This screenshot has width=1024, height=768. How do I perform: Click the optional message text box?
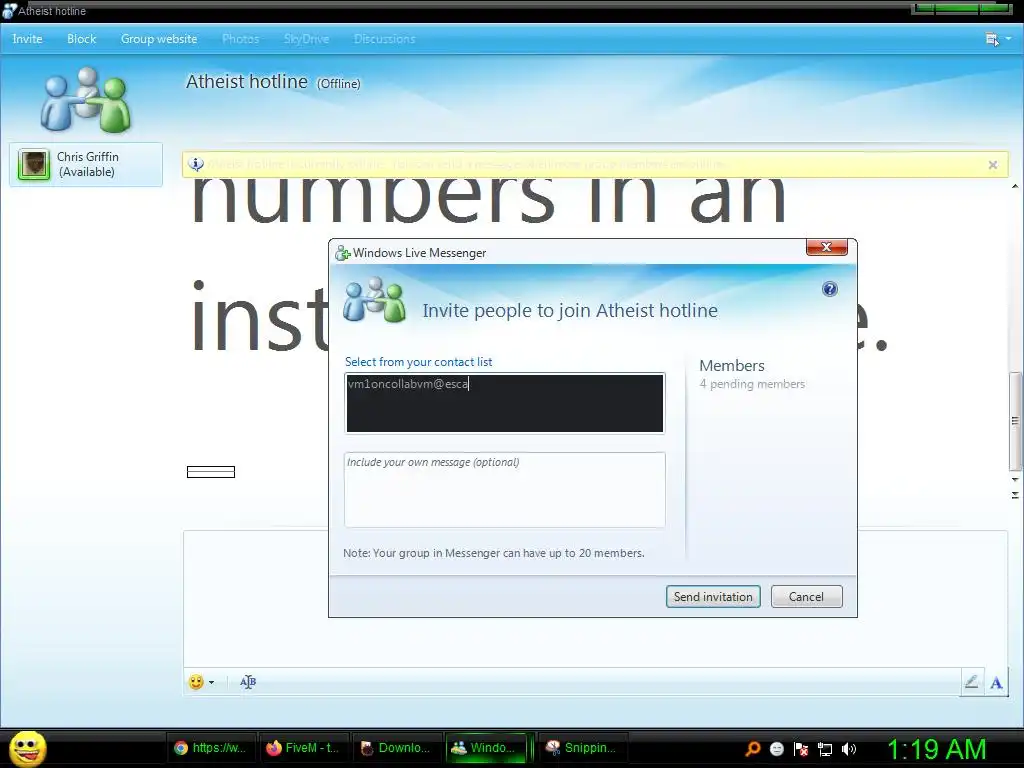[505, 490]
